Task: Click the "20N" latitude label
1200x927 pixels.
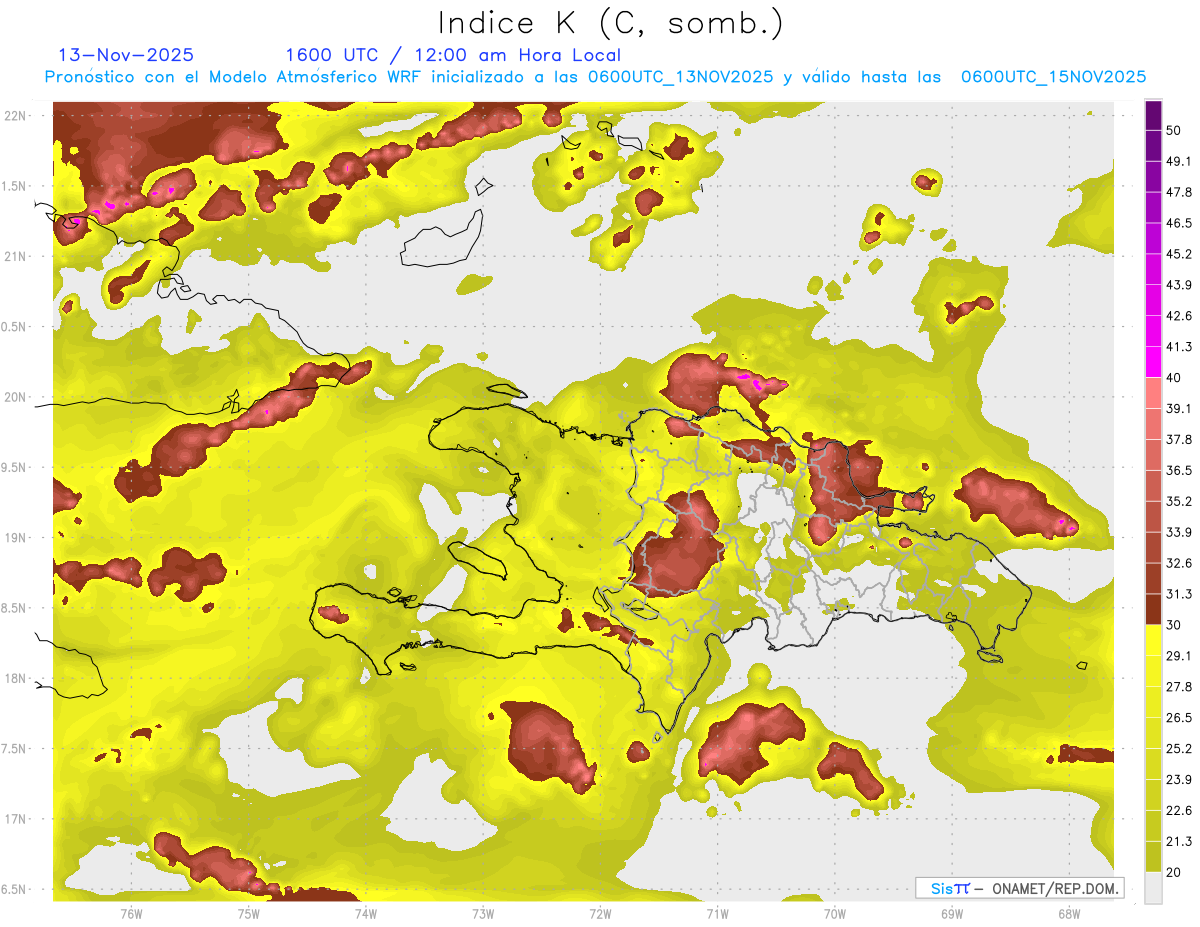Action: (15, 397)
